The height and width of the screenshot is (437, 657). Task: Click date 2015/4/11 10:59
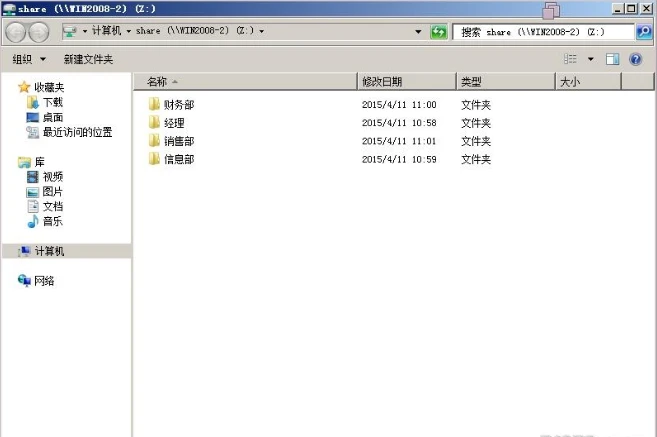pos(399,159)
